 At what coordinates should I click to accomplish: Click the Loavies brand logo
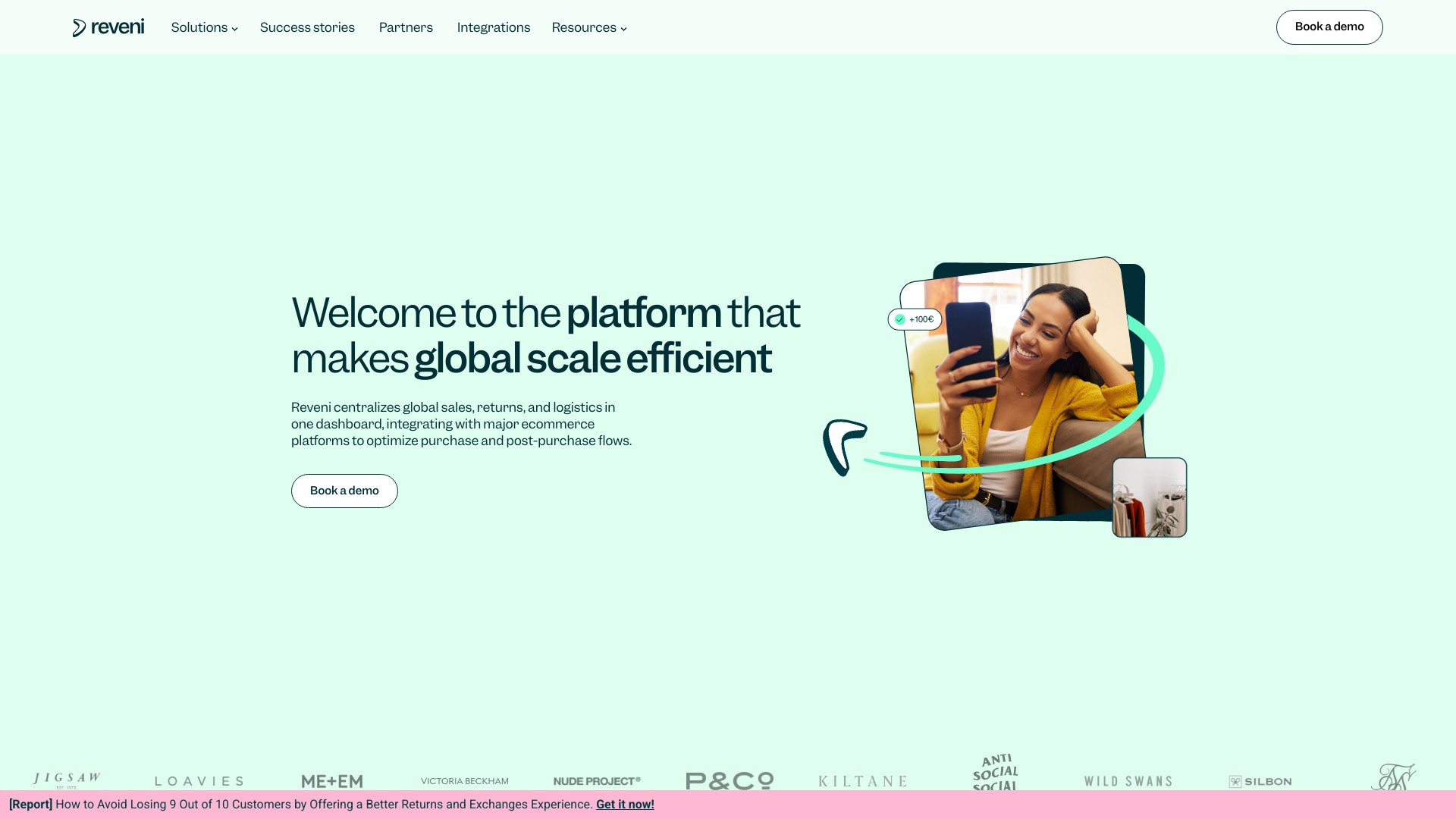(199, 781)
